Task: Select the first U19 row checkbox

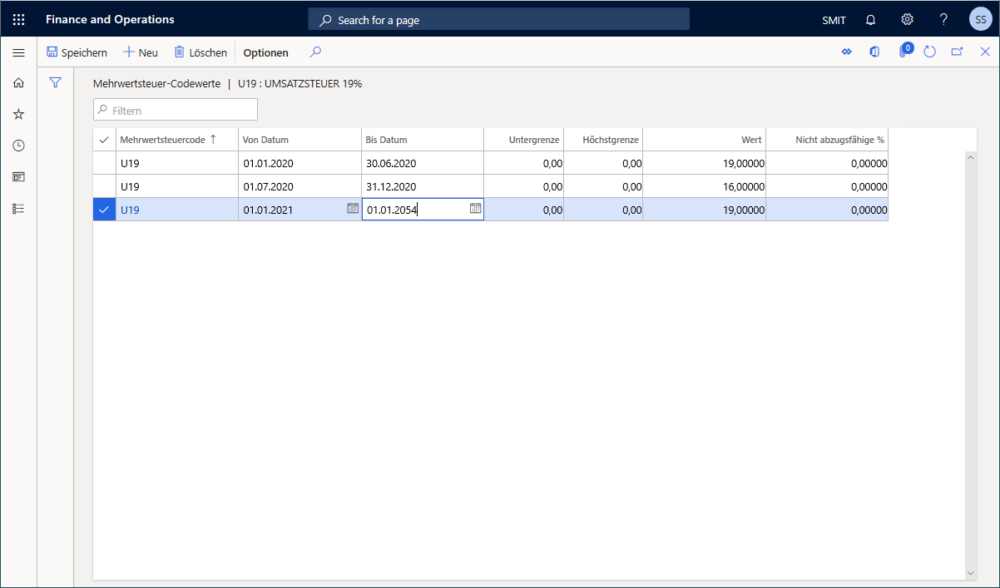Action: (x=104, y=163)
